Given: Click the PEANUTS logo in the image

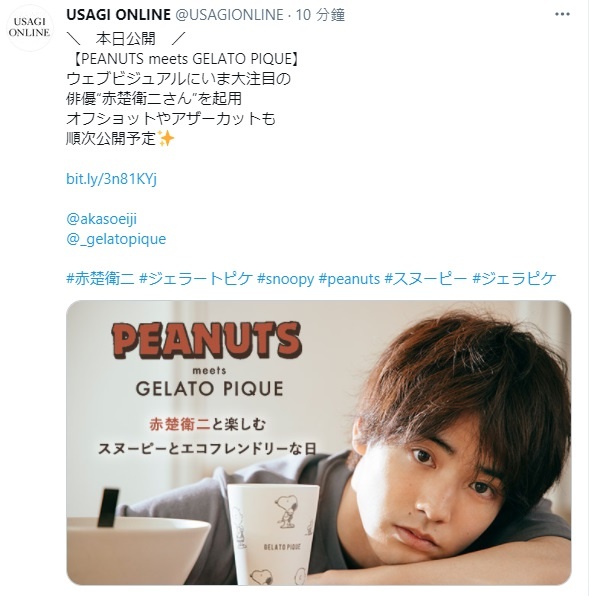Looking at the screenshot, I should 206,341.
